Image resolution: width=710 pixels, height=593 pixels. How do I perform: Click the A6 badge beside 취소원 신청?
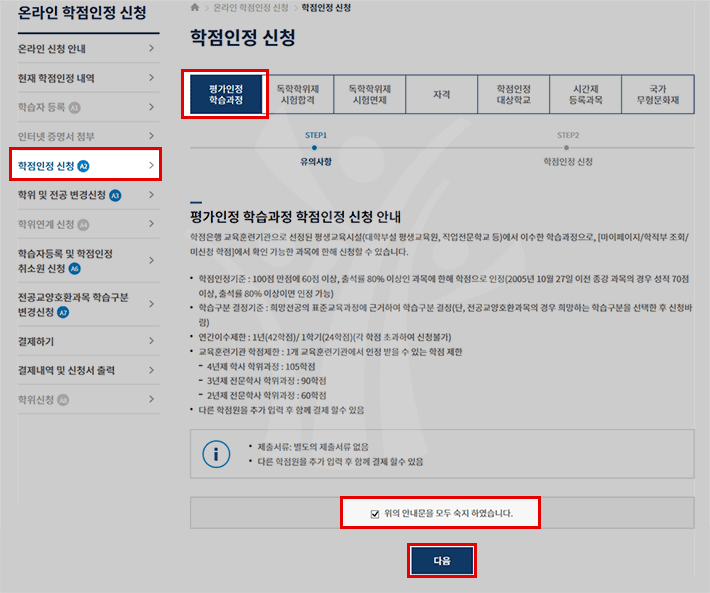coord(75,269)
